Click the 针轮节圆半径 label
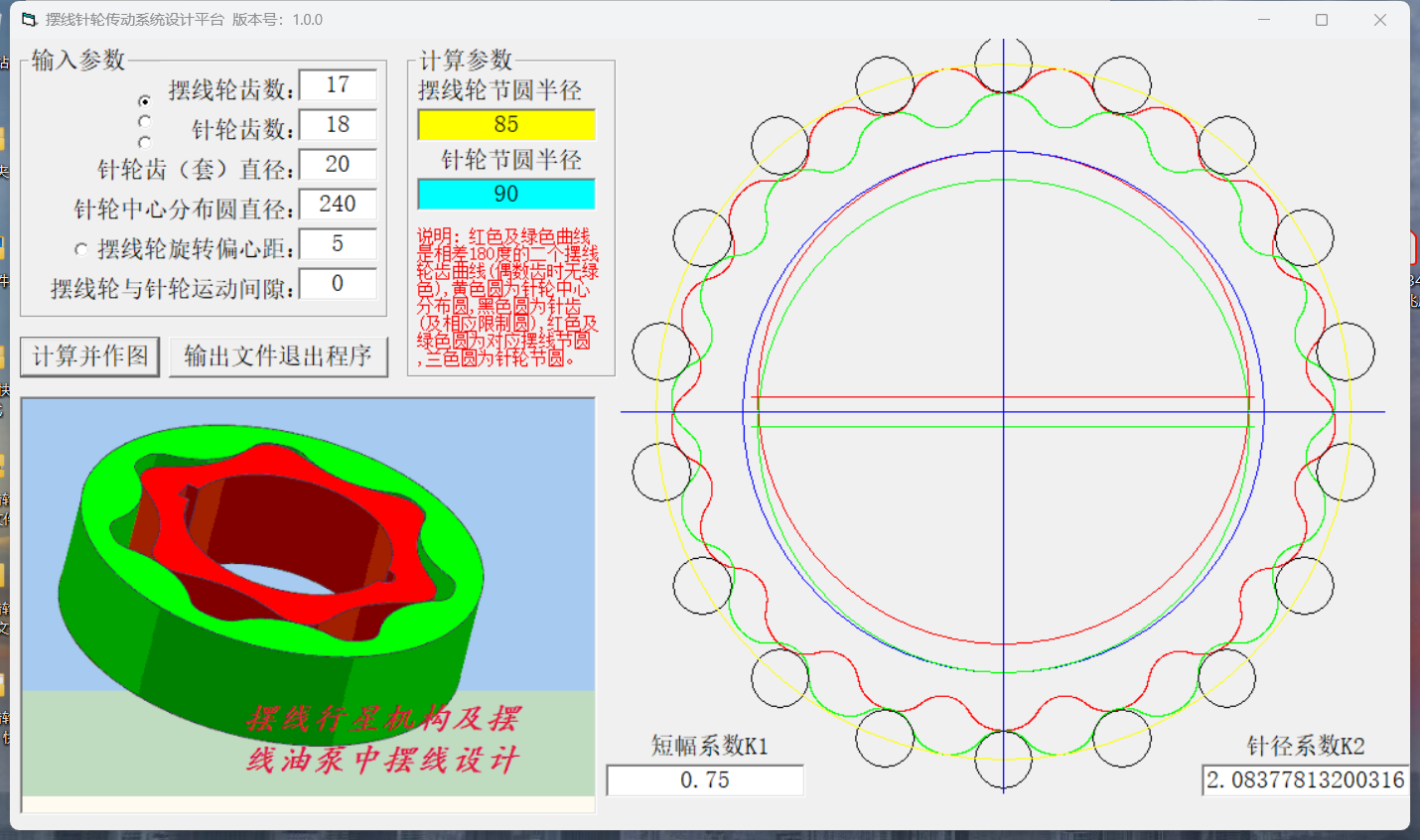 point(511,160)
